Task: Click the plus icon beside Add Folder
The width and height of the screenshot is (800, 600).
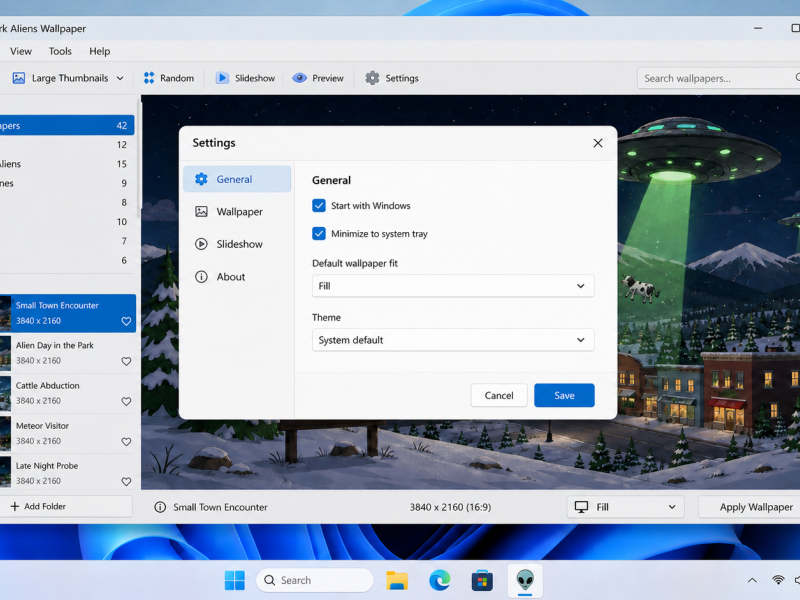Action: 15,507
